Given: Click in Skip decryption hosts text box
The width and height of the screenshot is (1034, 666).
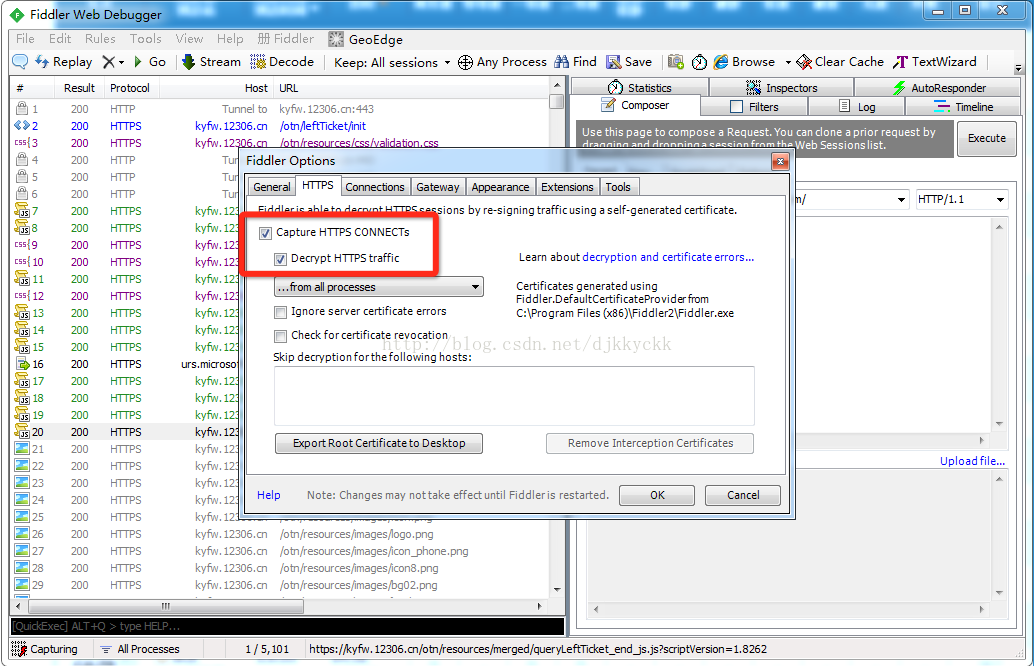Looking at the screenshot, I should [514, 396].
